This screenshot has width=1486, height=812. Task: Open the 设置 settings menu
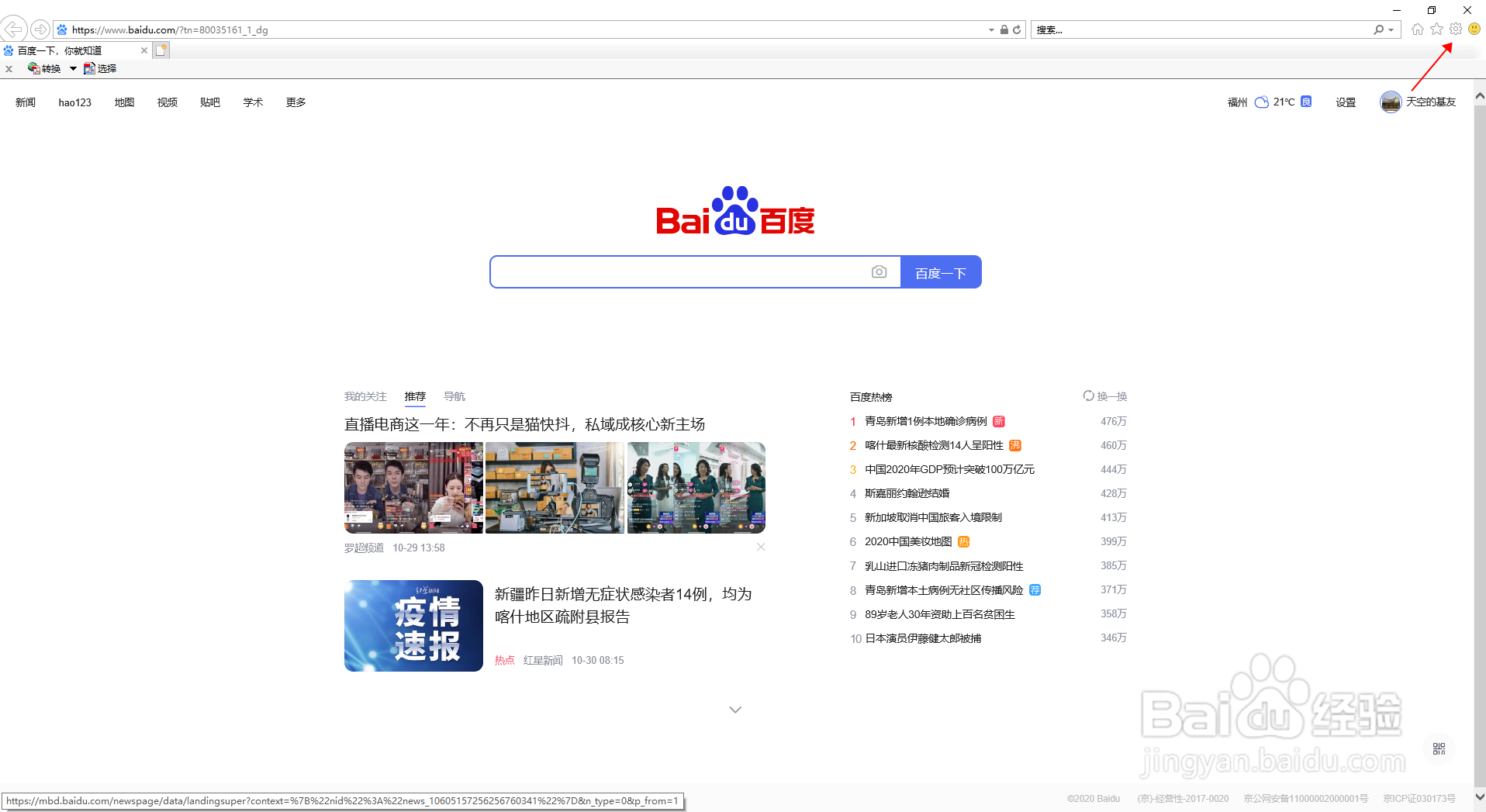point(1346,102)
